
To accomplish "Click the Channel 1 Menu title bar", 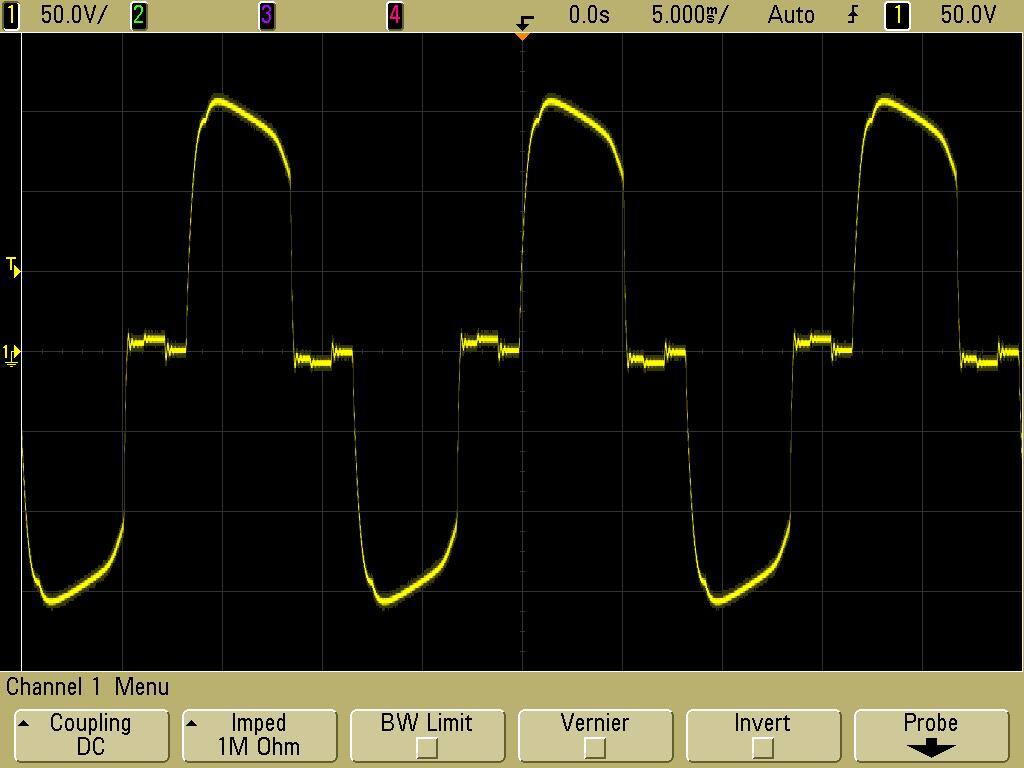I will (90, 687).
